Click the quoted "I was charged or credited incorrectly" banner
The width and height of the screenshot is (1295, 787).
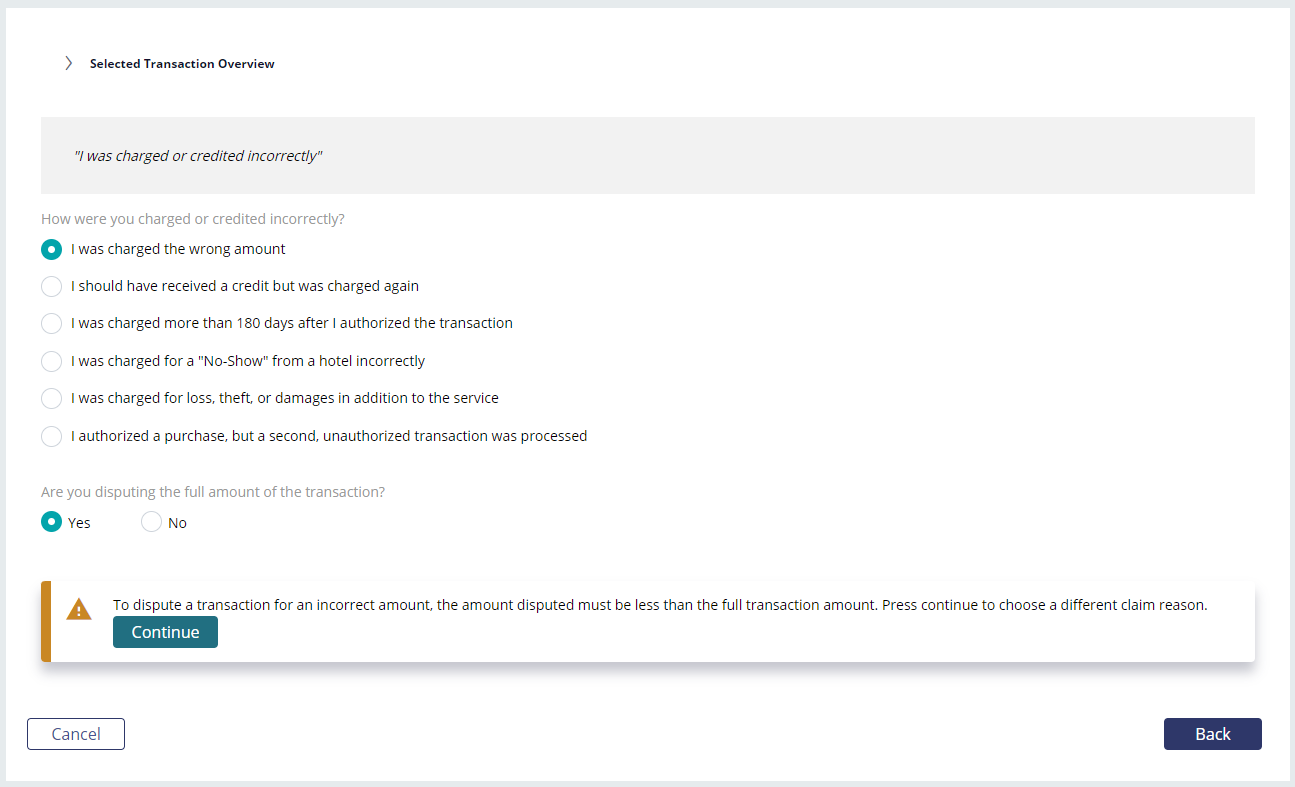click(648, 155)
